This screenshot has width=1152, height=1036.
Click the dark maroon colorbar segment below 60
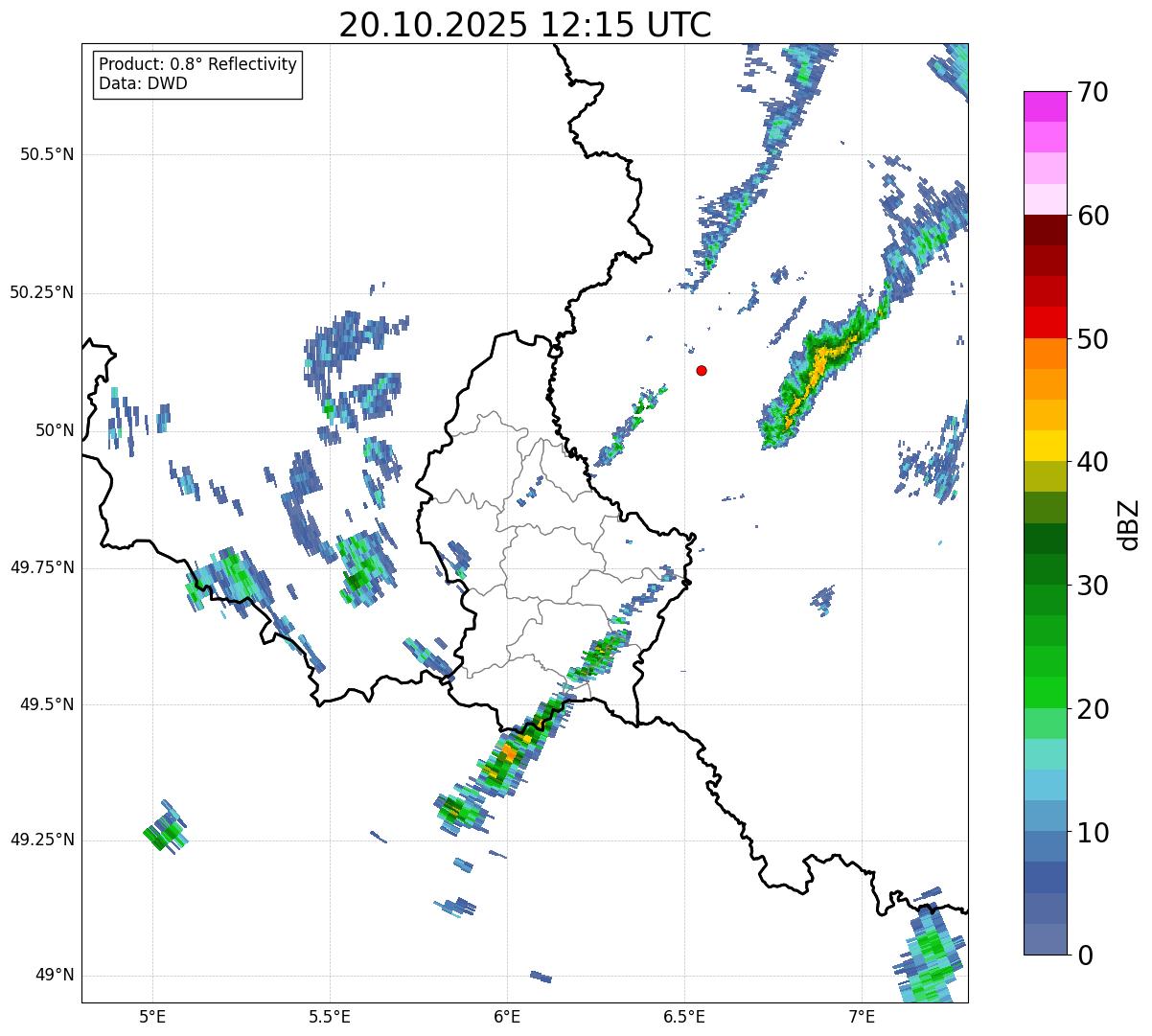coord(1045,231)
